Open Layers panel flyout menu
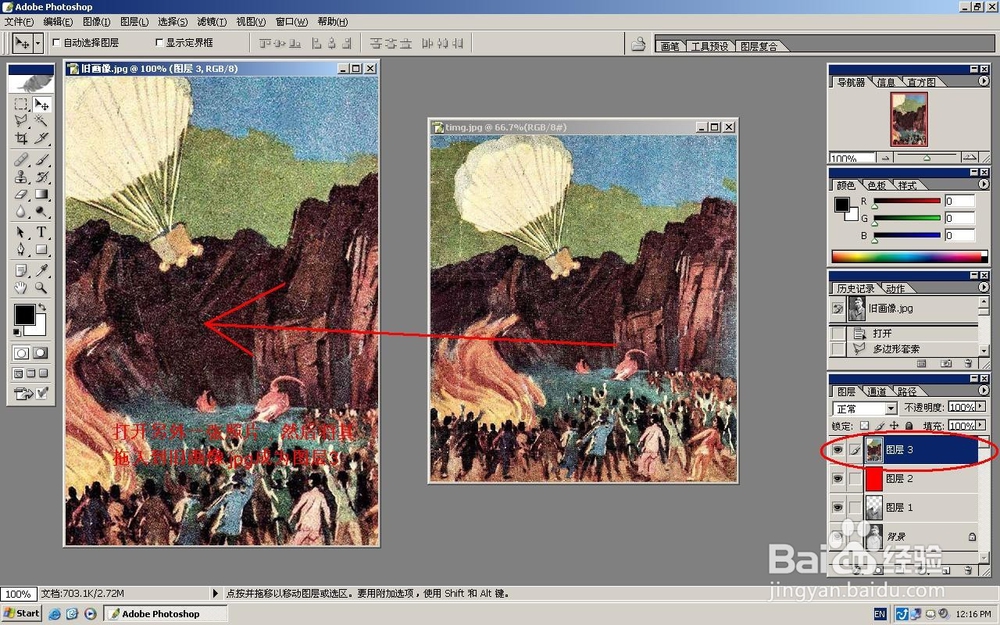Image resolution: width=1000 pixels, height=625 pixels. coord(983,390)
